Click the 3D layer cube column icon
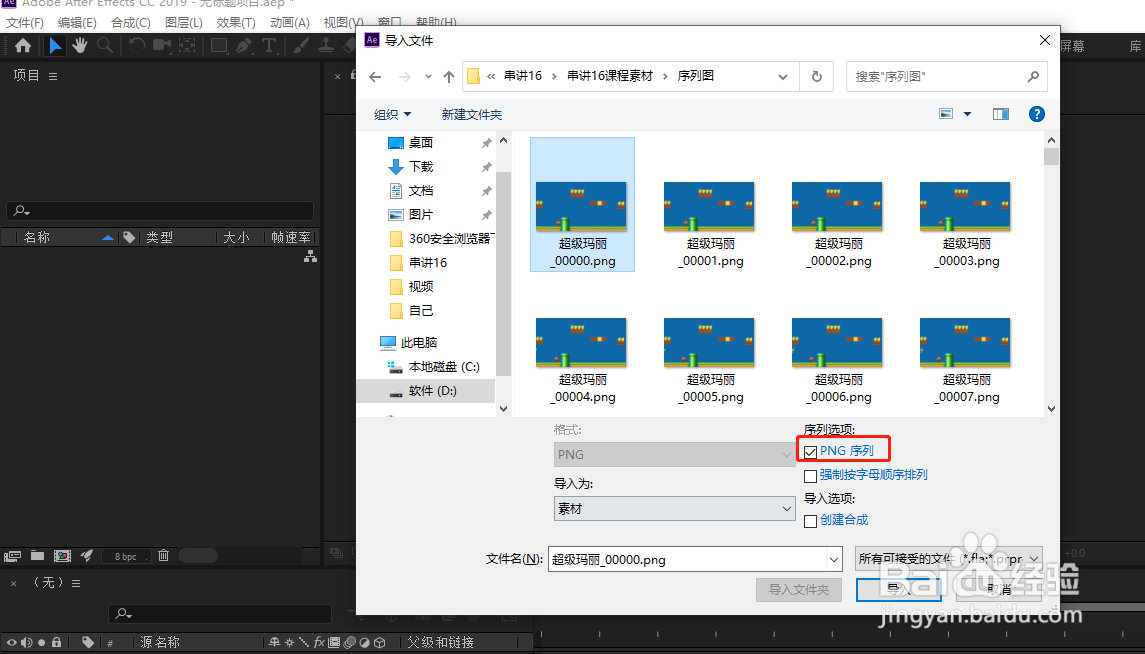1145x654 pixels. [x=380, y=642]
